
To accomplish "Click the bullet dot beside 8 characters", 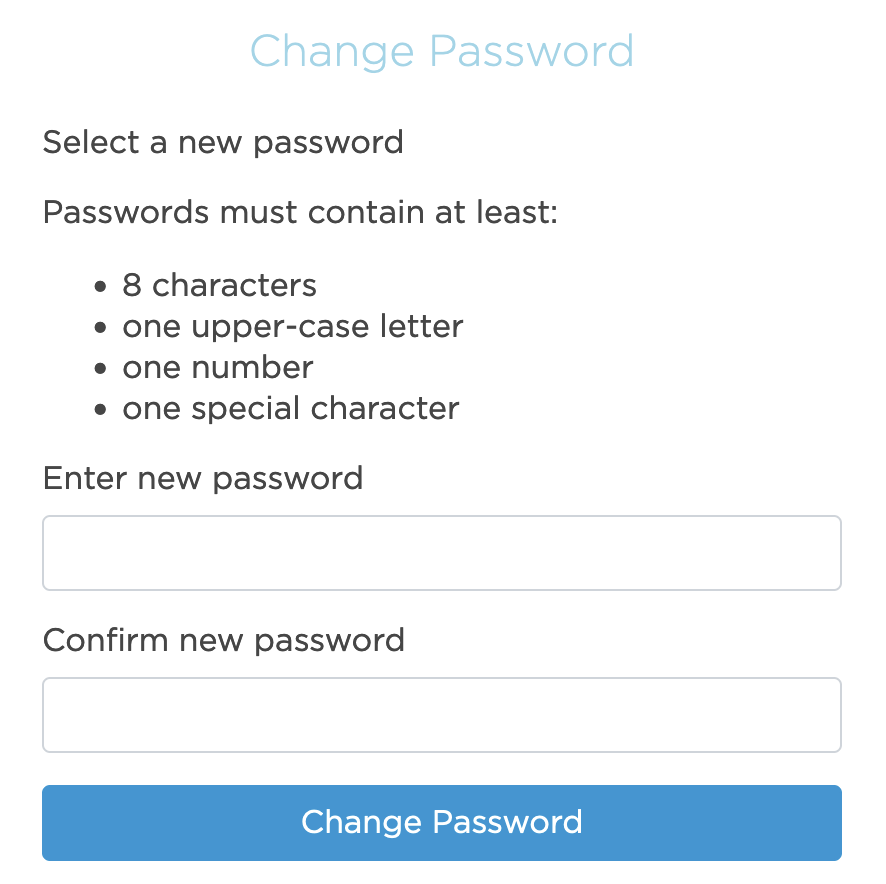I will click(x=101, y=287).
